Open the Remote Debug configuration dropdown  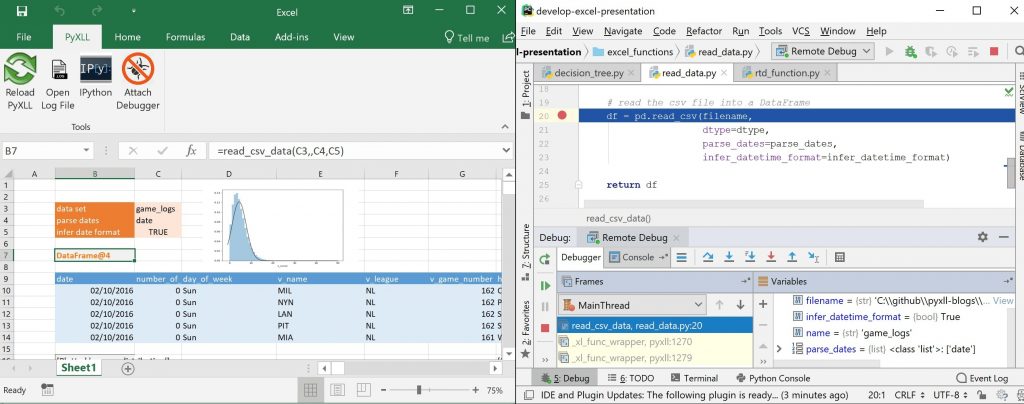click(x=822, y=51)
